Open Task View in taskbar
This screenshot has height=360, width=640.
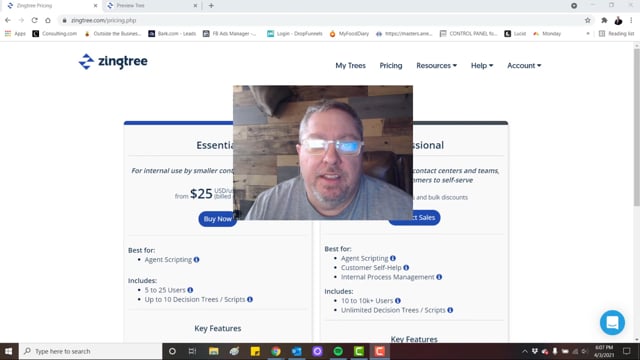(192, 351)
